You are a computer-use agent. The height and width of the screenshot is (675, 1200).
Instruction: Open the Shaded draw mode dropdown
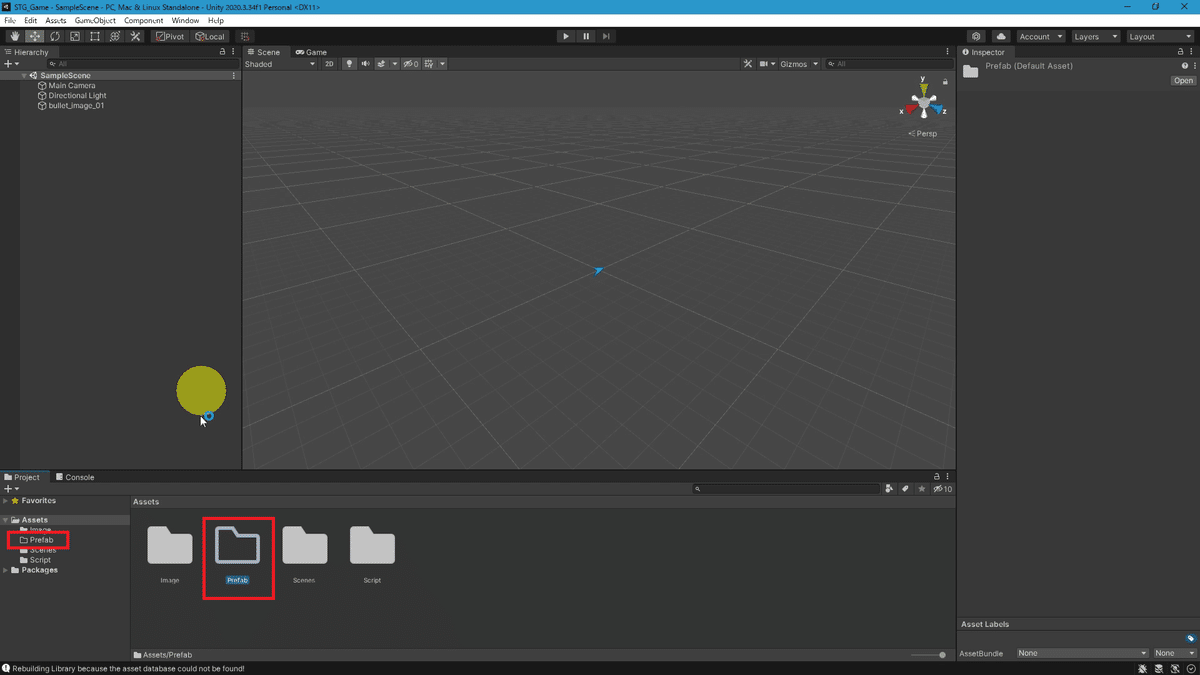pos(281,64)
